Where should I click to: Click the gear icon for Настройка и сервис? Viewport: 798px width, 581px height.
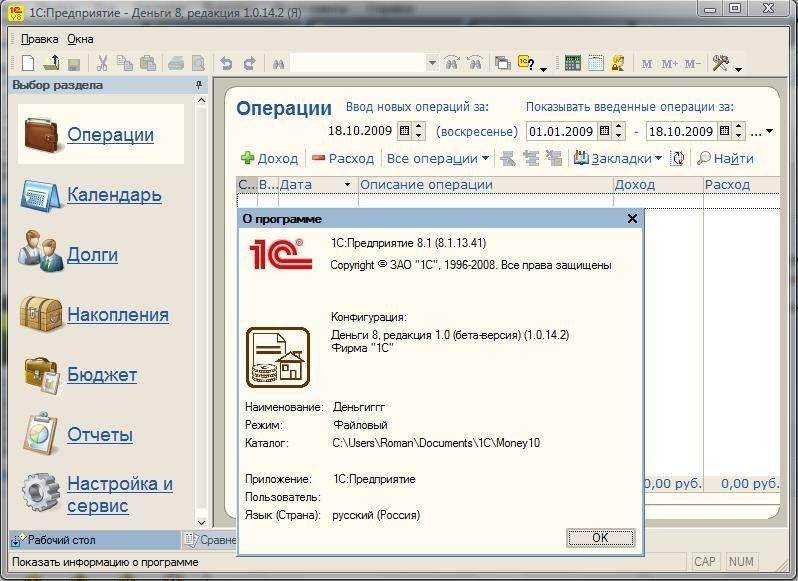click(x=42, y=491)
